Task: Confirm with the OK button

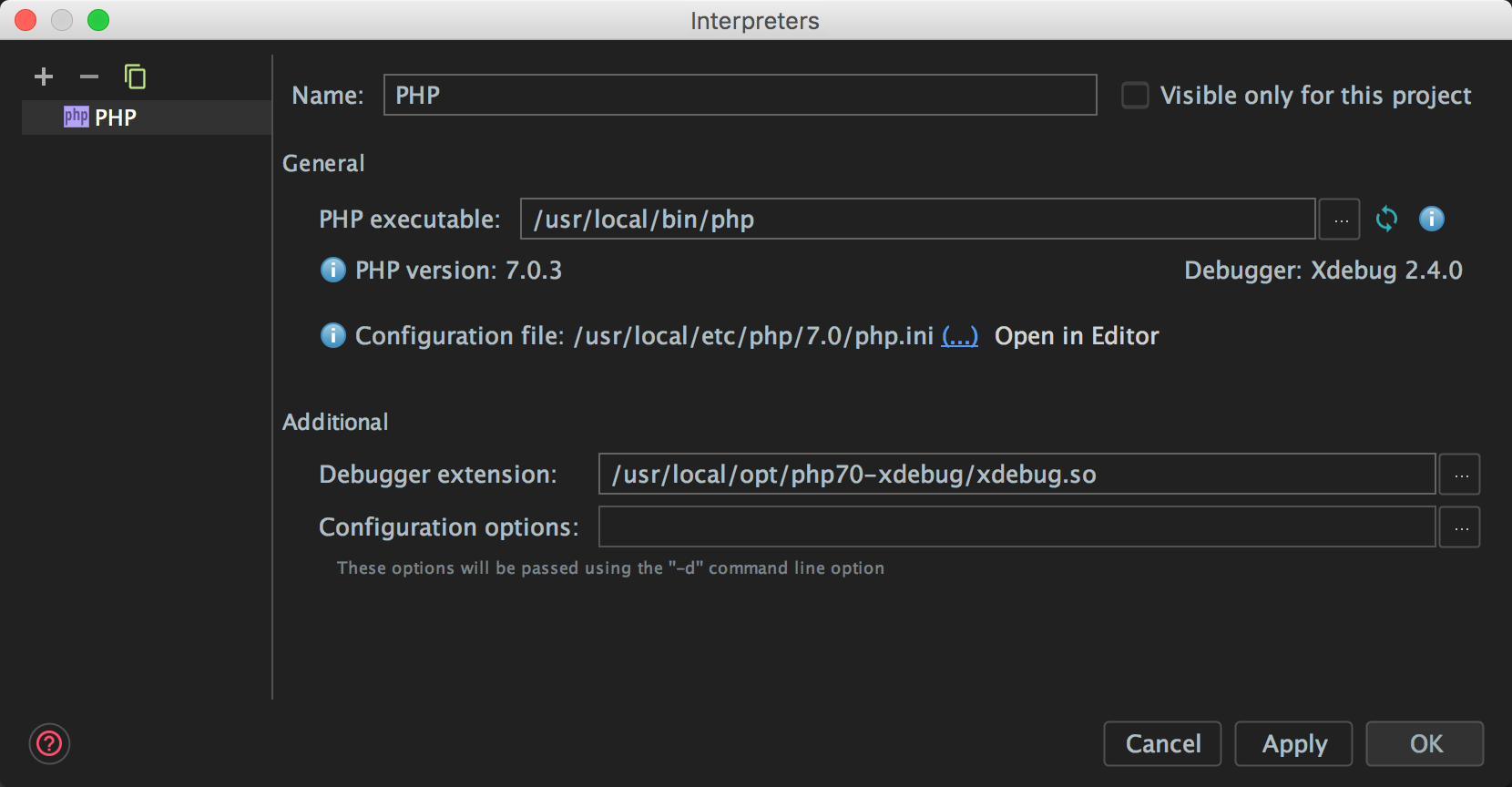Action: point(1425,744)
